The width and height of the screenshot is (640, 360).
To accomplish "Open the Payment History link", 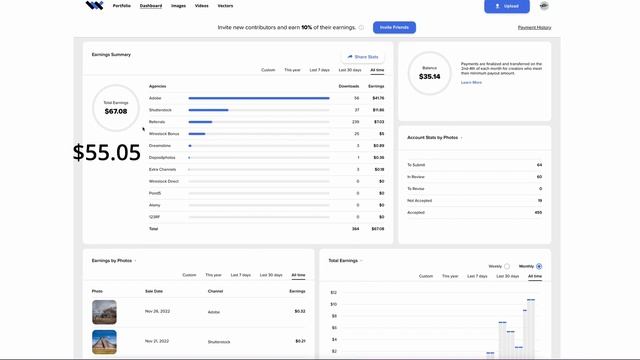I will [534, 28].
